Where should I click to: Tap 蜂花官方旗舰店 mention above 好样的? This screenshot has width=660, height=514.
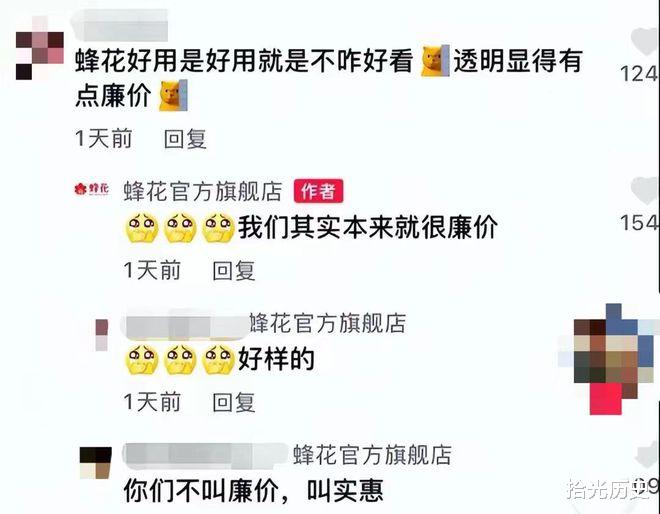point(327,323)
